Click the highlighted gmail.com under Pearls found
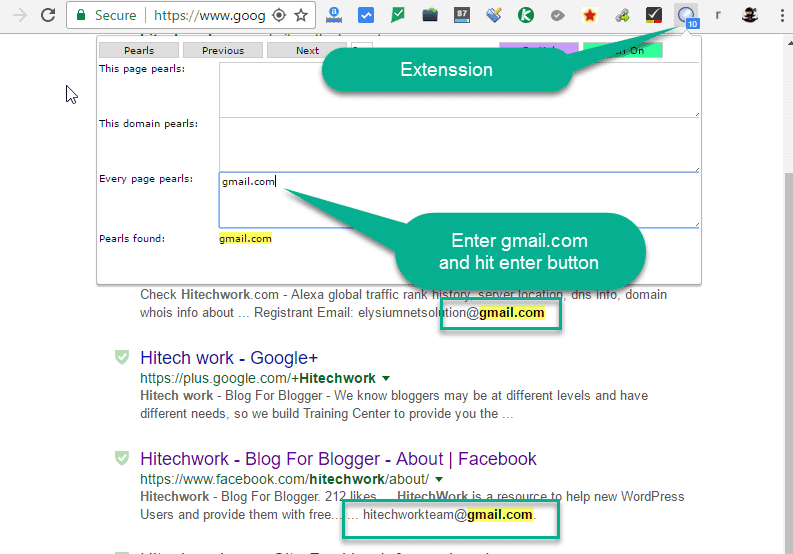 pyautogui.click(x=245, y=238)
